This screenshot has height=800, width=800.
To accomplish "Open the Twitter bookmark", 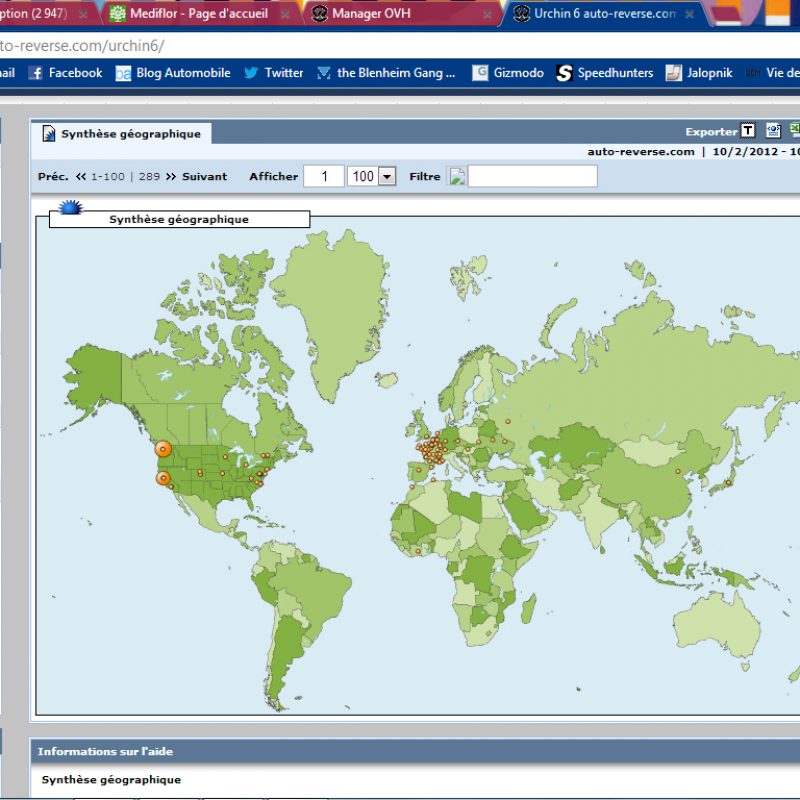I will [274, 73].
